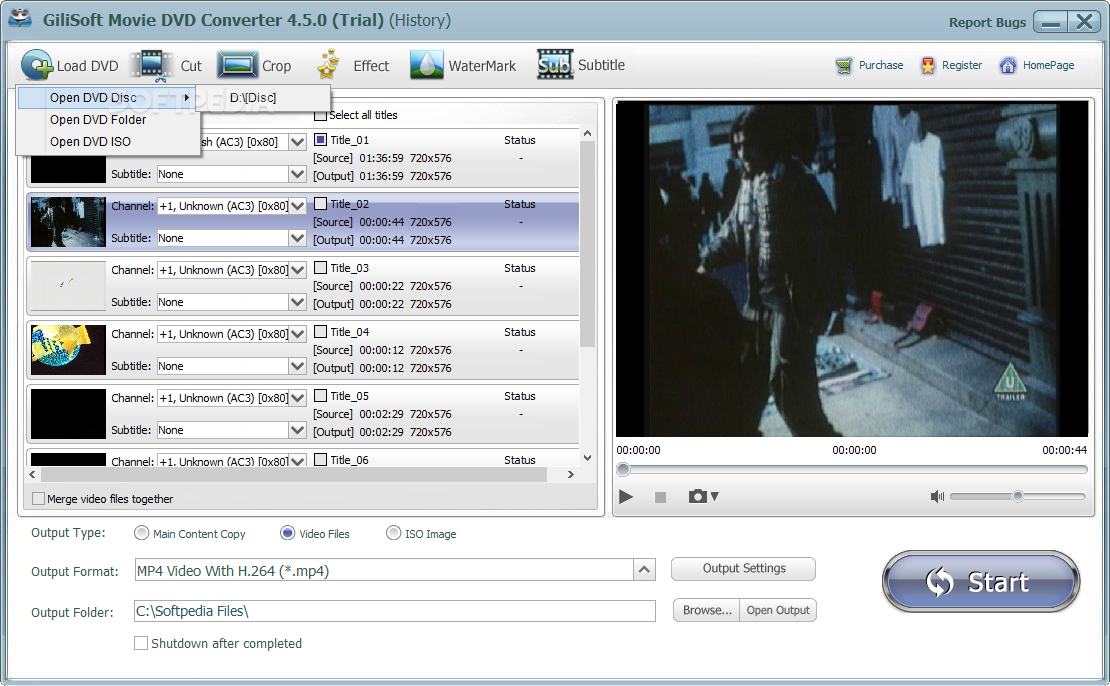The image size is (1110, 686).
Task: Click the HomePage house icon
Action: pyautogui.click(x=1007, y=66)
